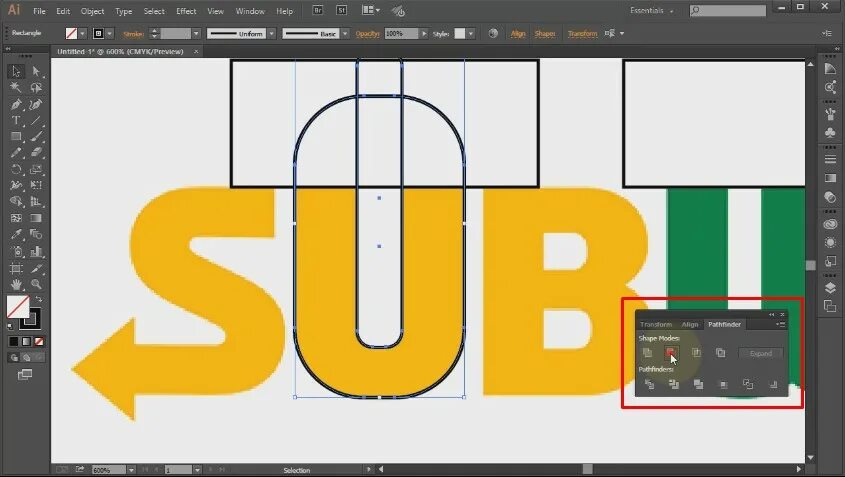This screenshot has height=477, width=845.
Task: Apply Outline pathfinder
Action: pos(748,384)
